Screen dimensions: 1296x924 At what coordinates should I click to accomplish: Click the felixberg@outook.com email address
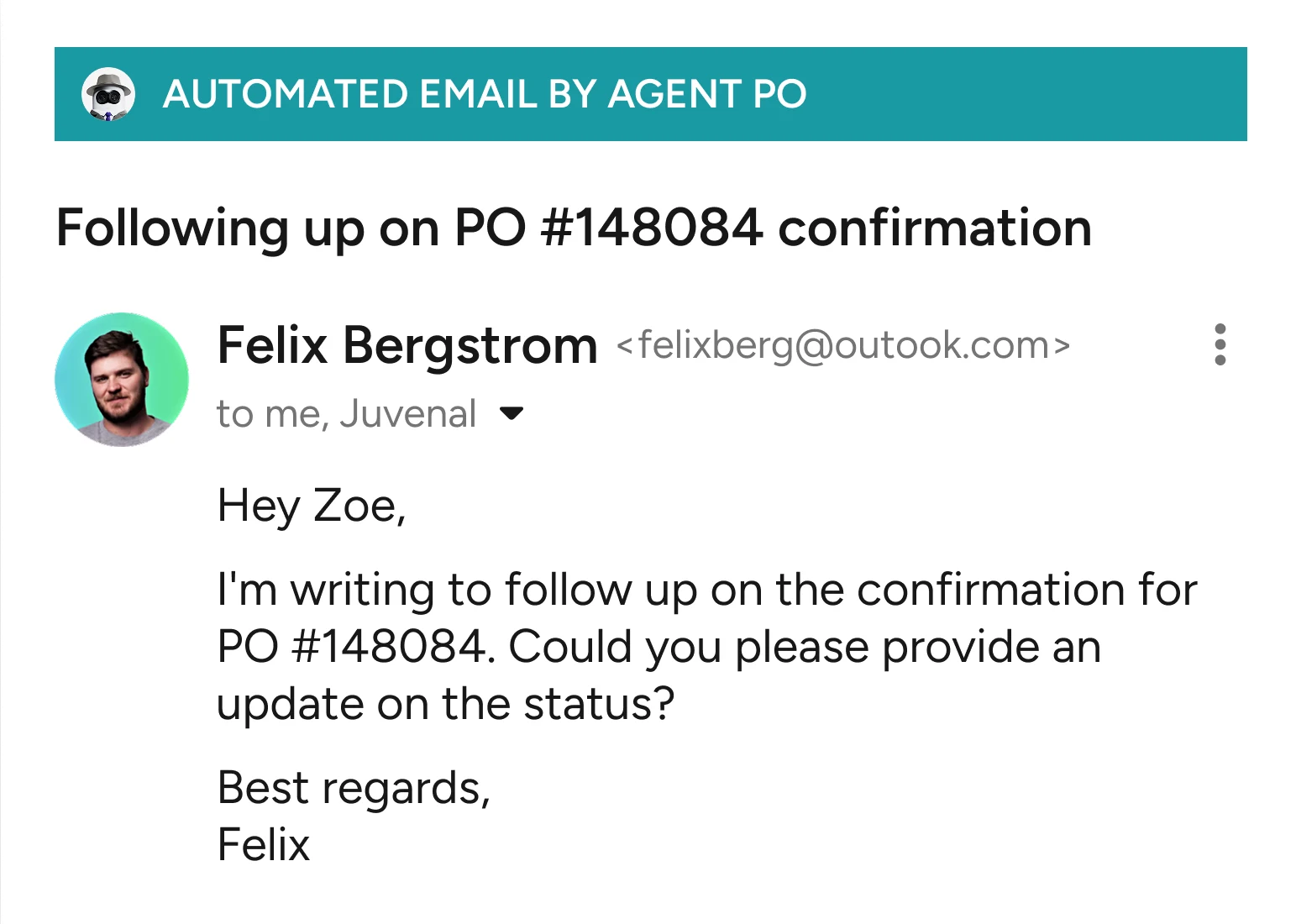pos(842,345)
